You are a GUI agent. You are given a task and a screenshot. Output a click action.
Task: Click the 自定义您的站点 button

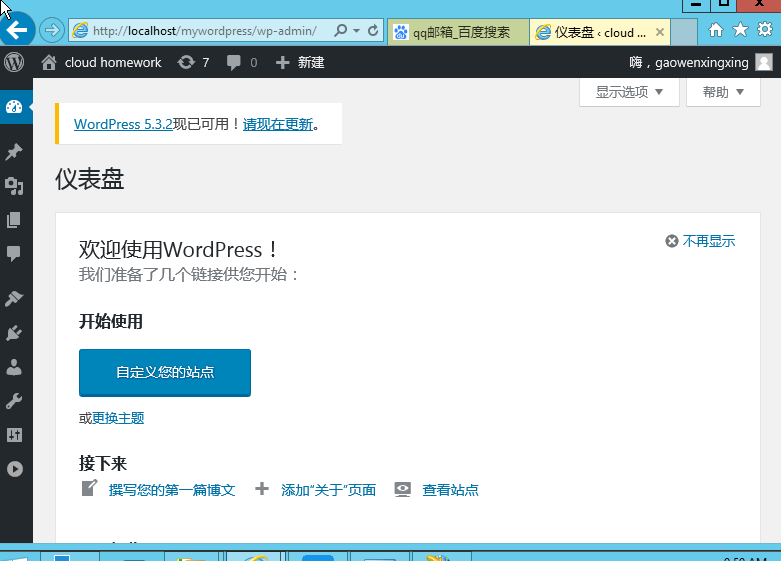(x=165, y=373)
